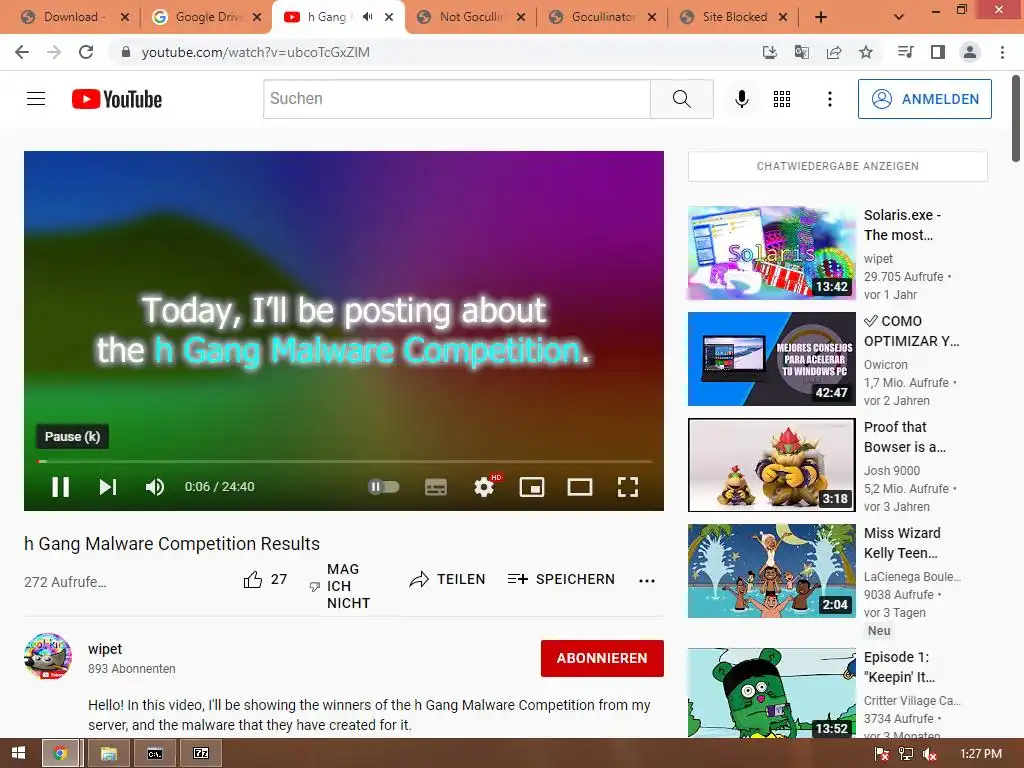This screenshot has height=768, width=1024.
Task: Activate miniplayer mode icon
Action: tap(532, 487)
